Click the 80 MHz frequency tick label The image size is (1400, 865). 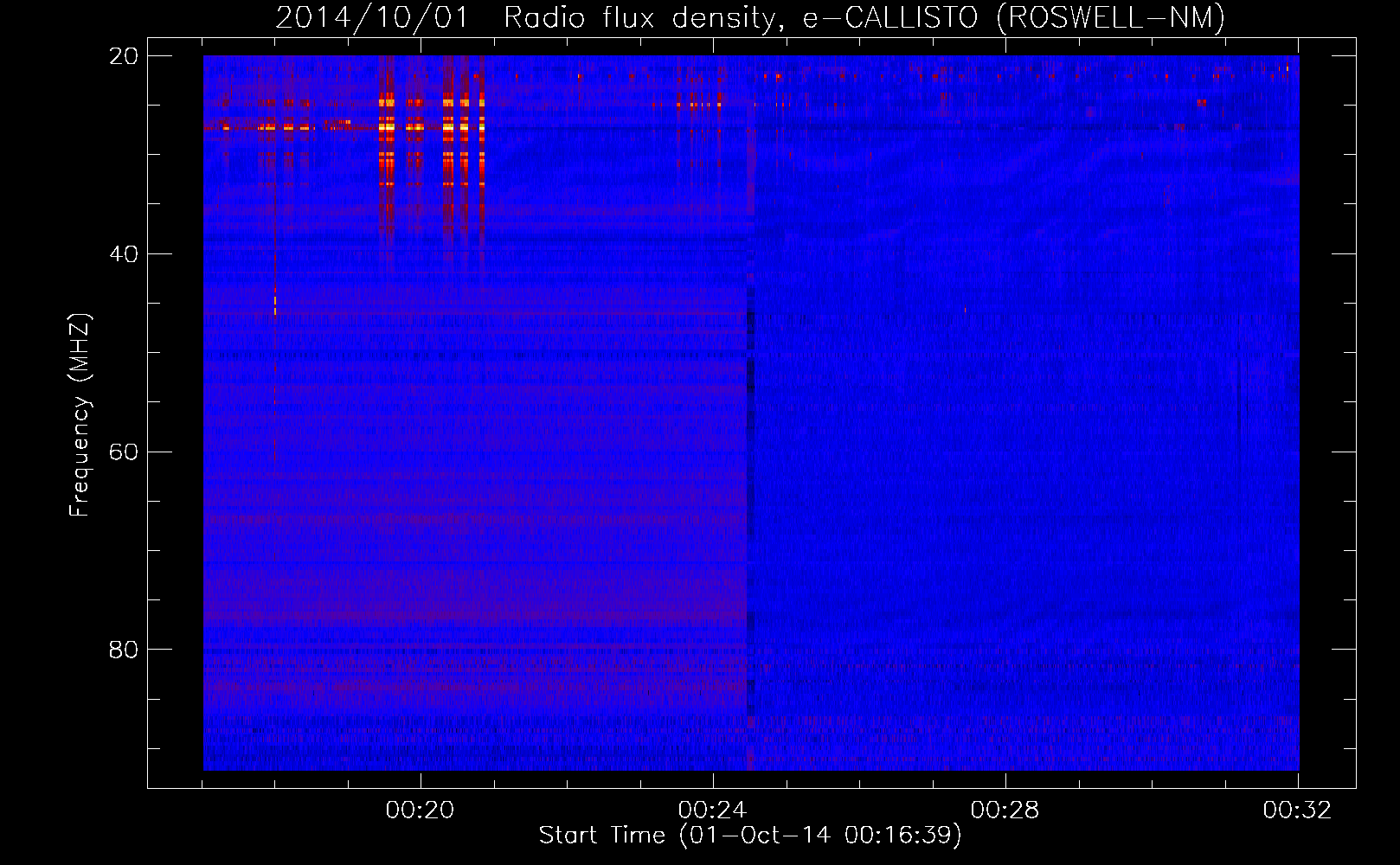pyautogui.click(x=124, y=650)
